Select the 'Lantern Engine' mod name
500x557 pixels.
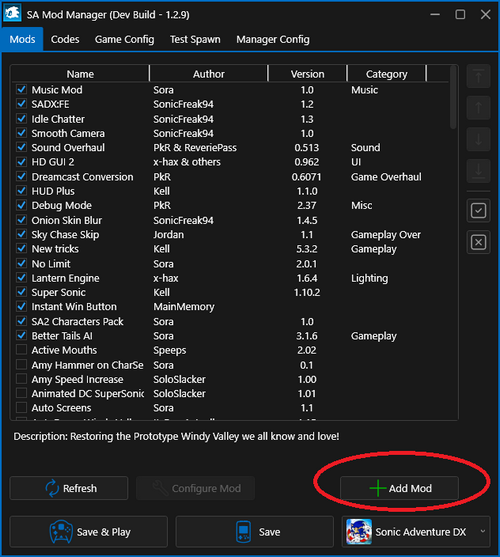coord(65,278)
